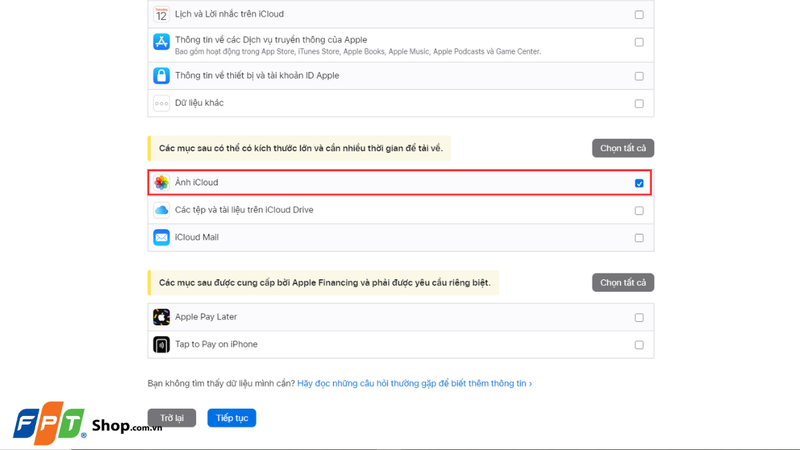Click the three-dots icon beside Dữ liệu khác

pos(161,103)
